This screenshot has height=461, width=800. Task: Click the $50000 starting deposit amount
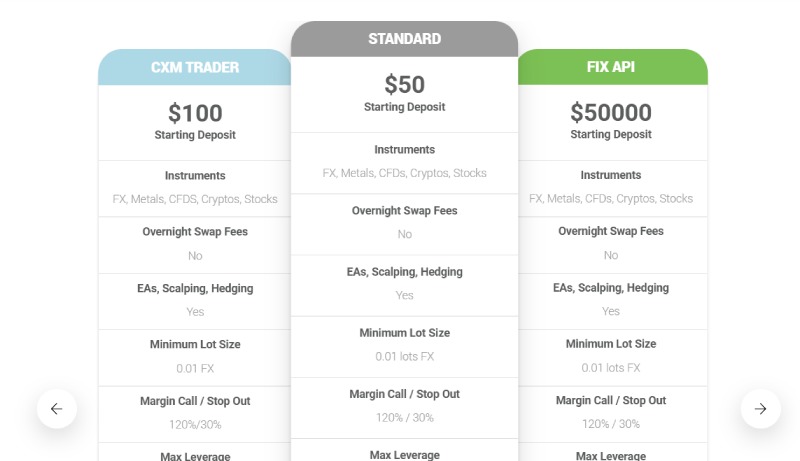pos(611,112)
